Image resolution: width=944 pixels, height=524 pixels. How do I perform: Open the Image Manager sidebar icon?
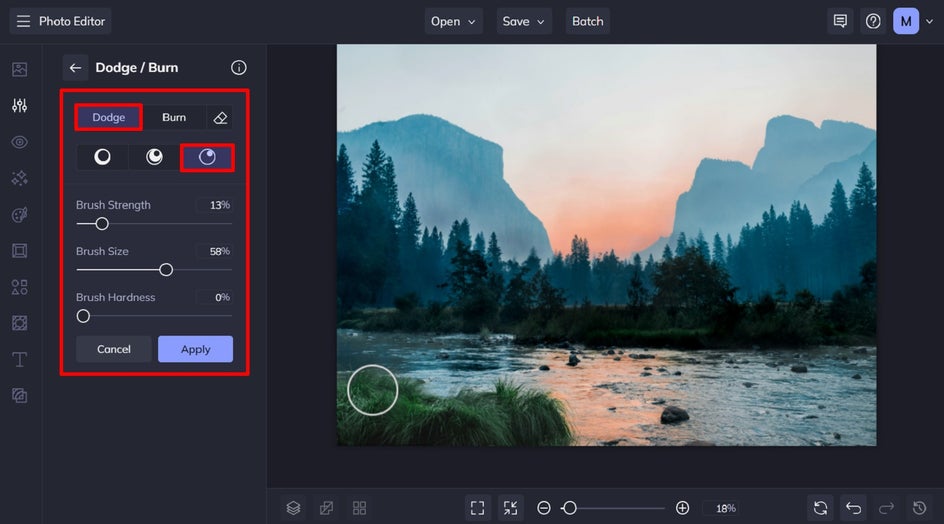point(19,69)
